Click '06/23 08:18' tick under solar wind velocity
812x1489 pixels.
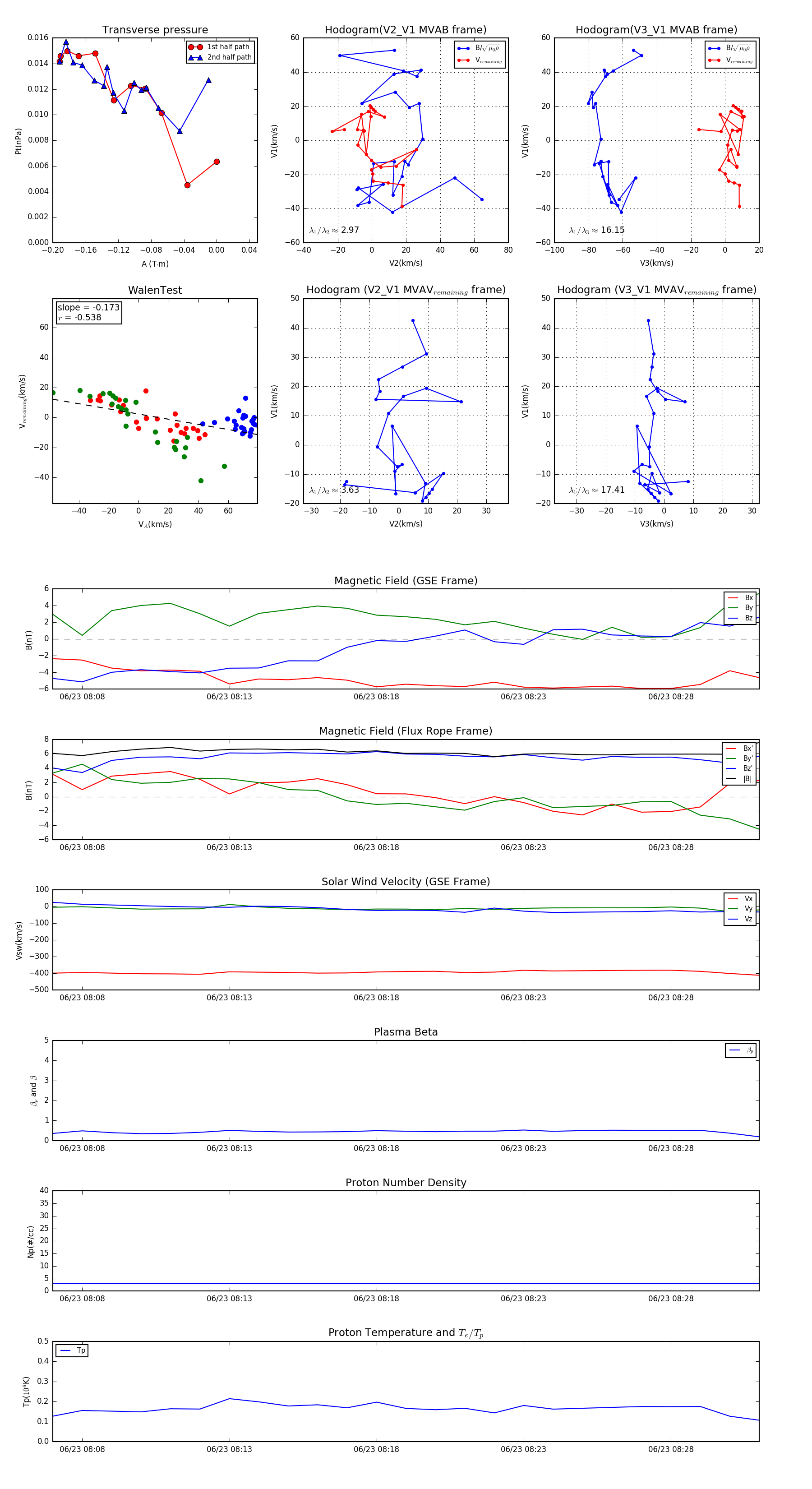[x=376, y=998]
